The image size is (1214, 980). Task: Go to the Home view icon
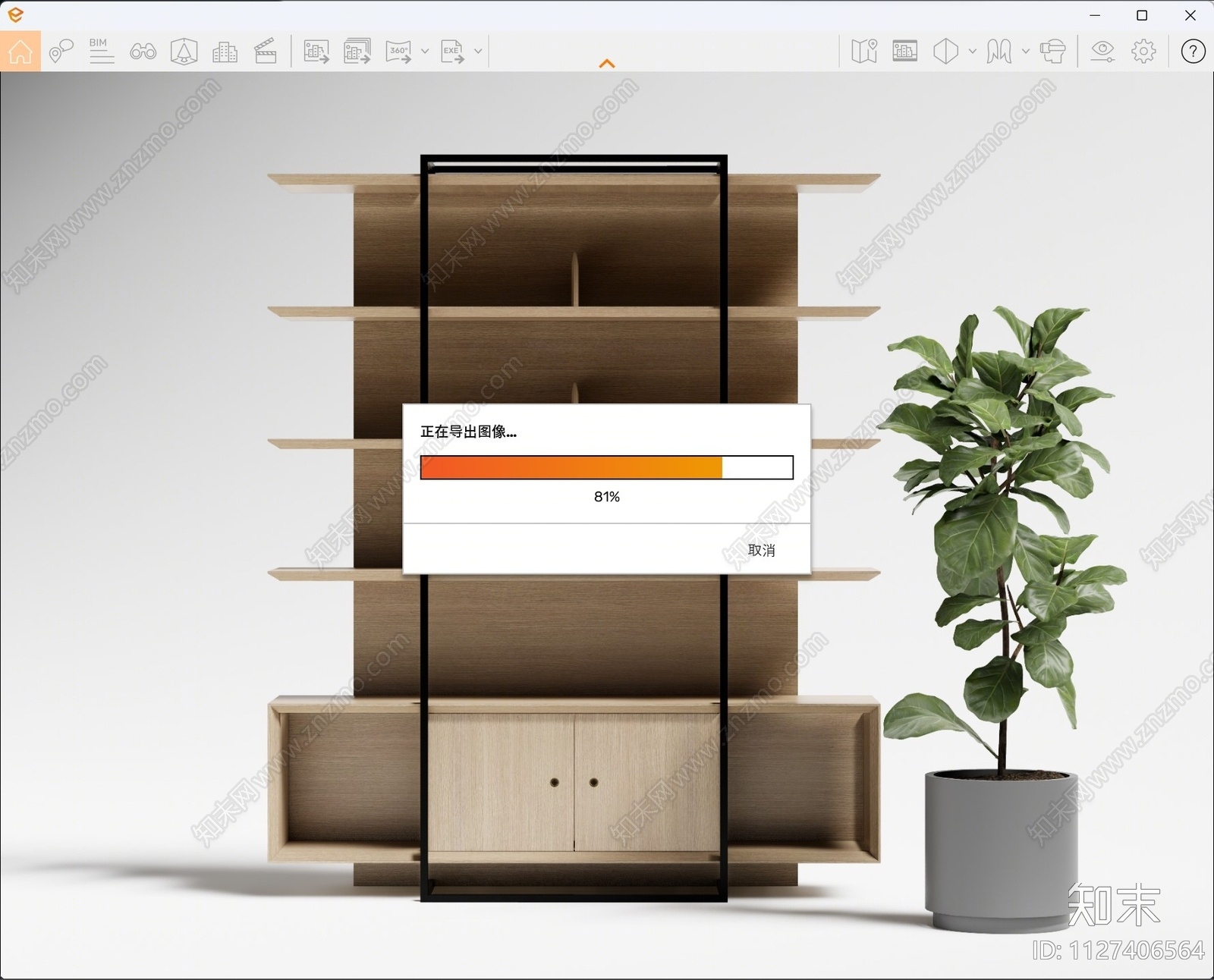(x=20, y=52)
